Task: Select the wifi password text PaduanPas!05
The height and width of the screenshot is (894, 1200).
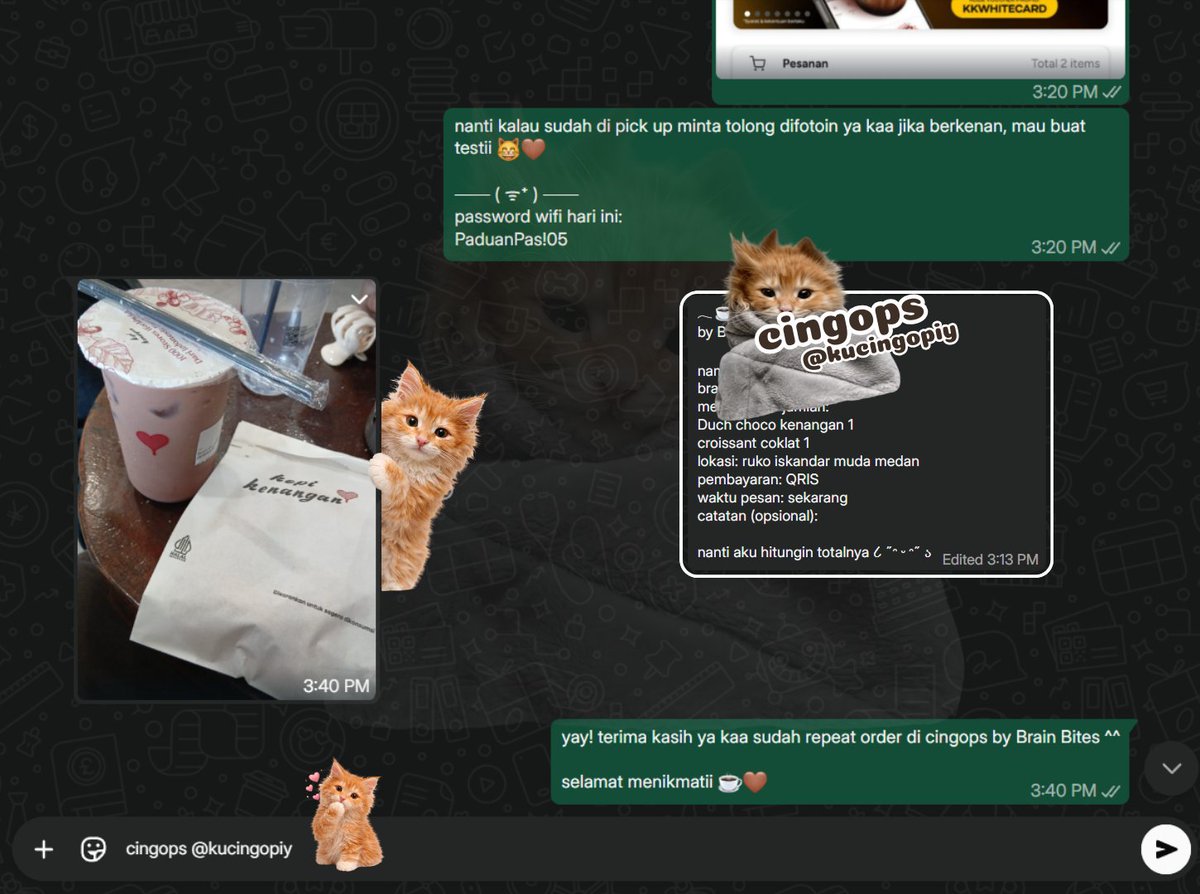Action: pyautogui.click(x=511, y=239)
